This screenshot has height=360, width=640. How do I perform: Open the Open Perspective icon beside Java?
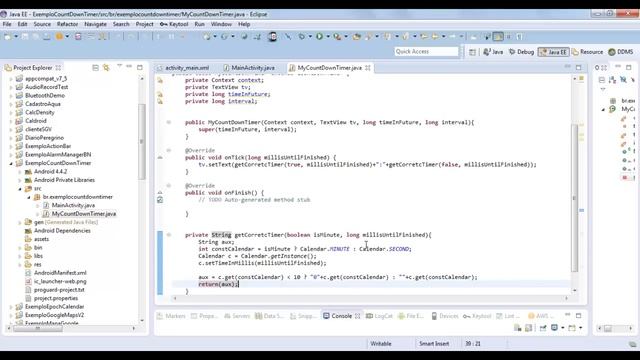[x=472, y=52]
